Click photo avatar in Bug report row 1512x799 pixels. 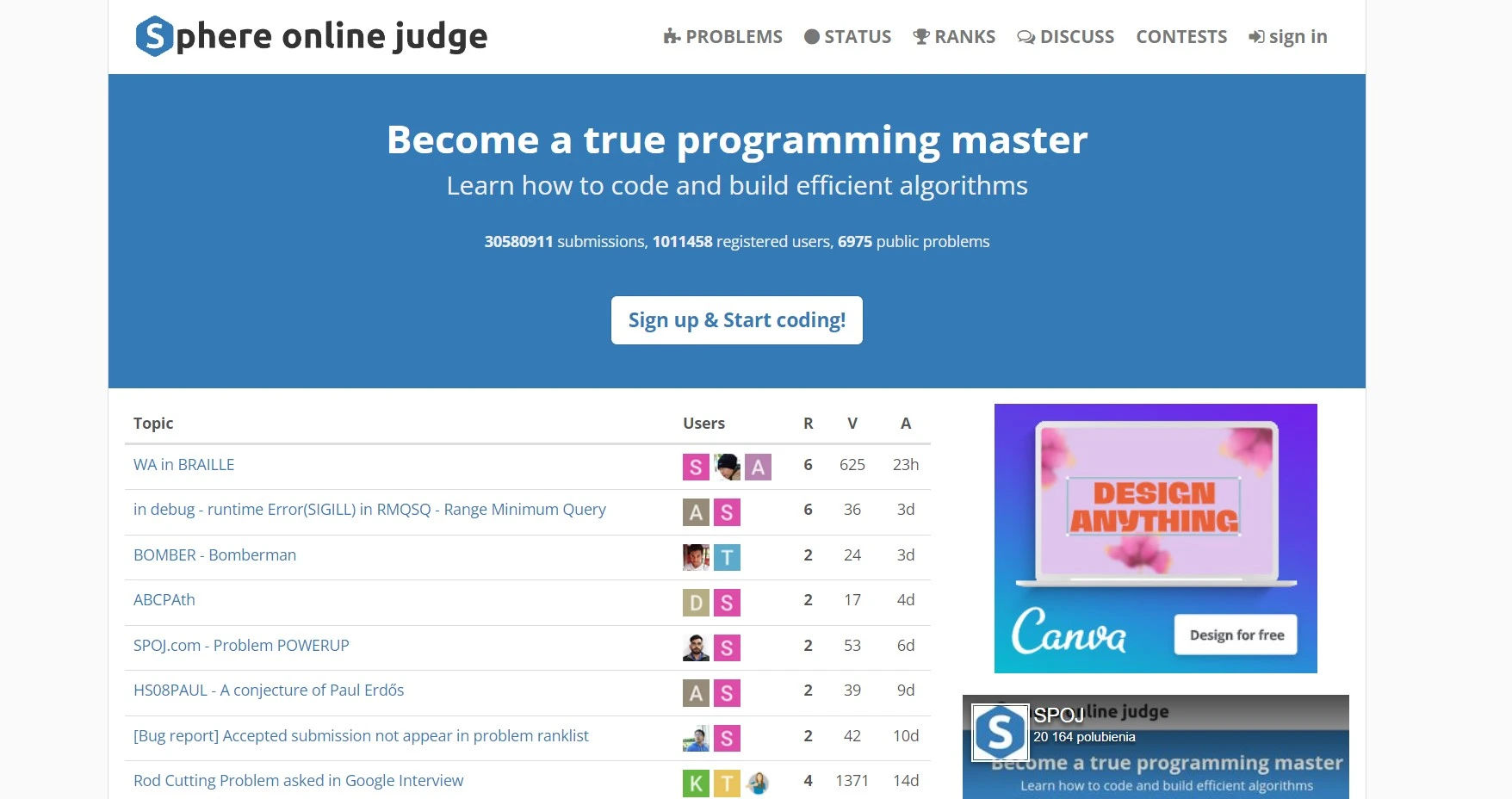tap(697, 738)
